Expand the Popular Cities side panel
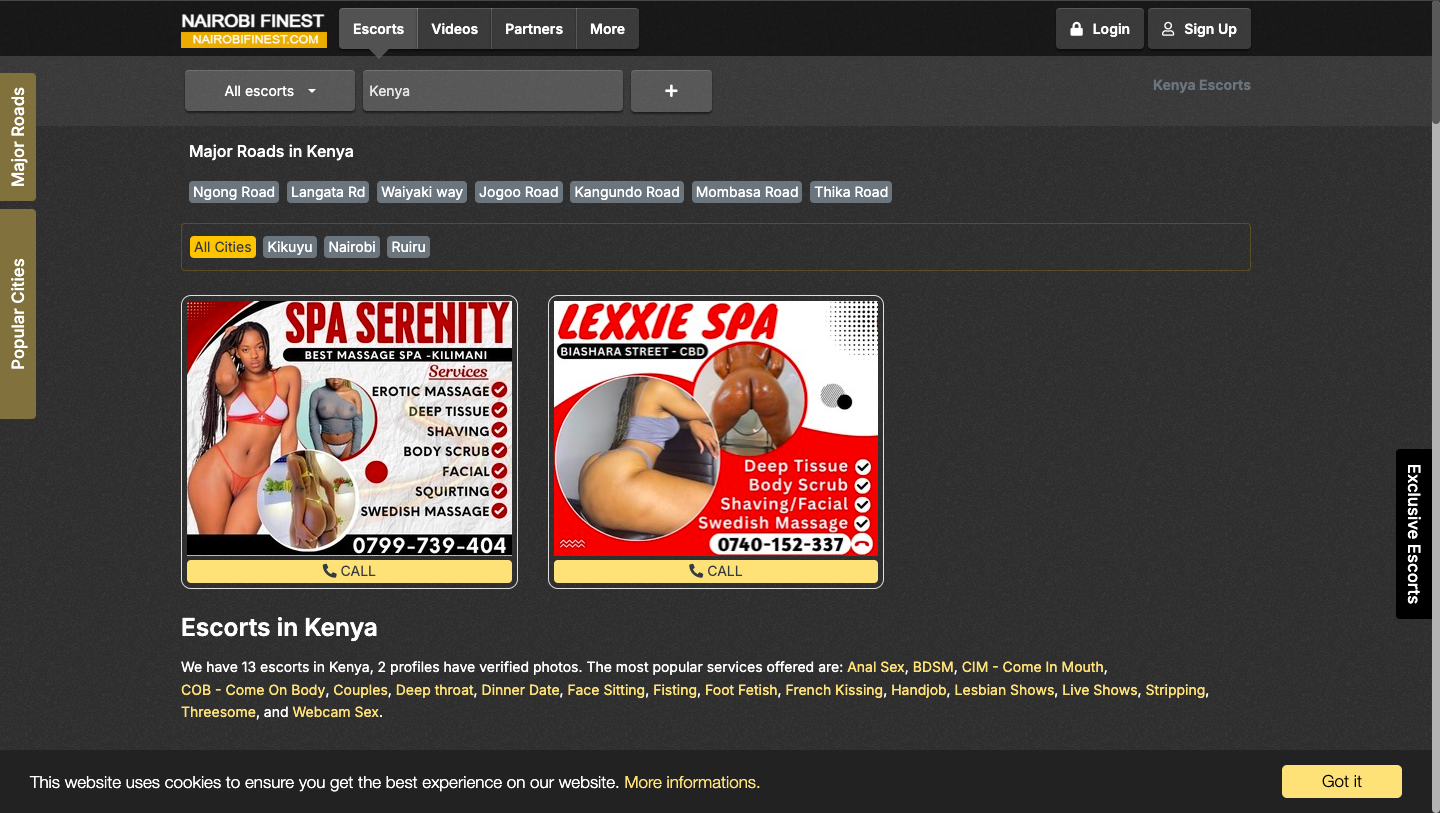The width and height of the screenshot is (1440, 813). [18, 314]
